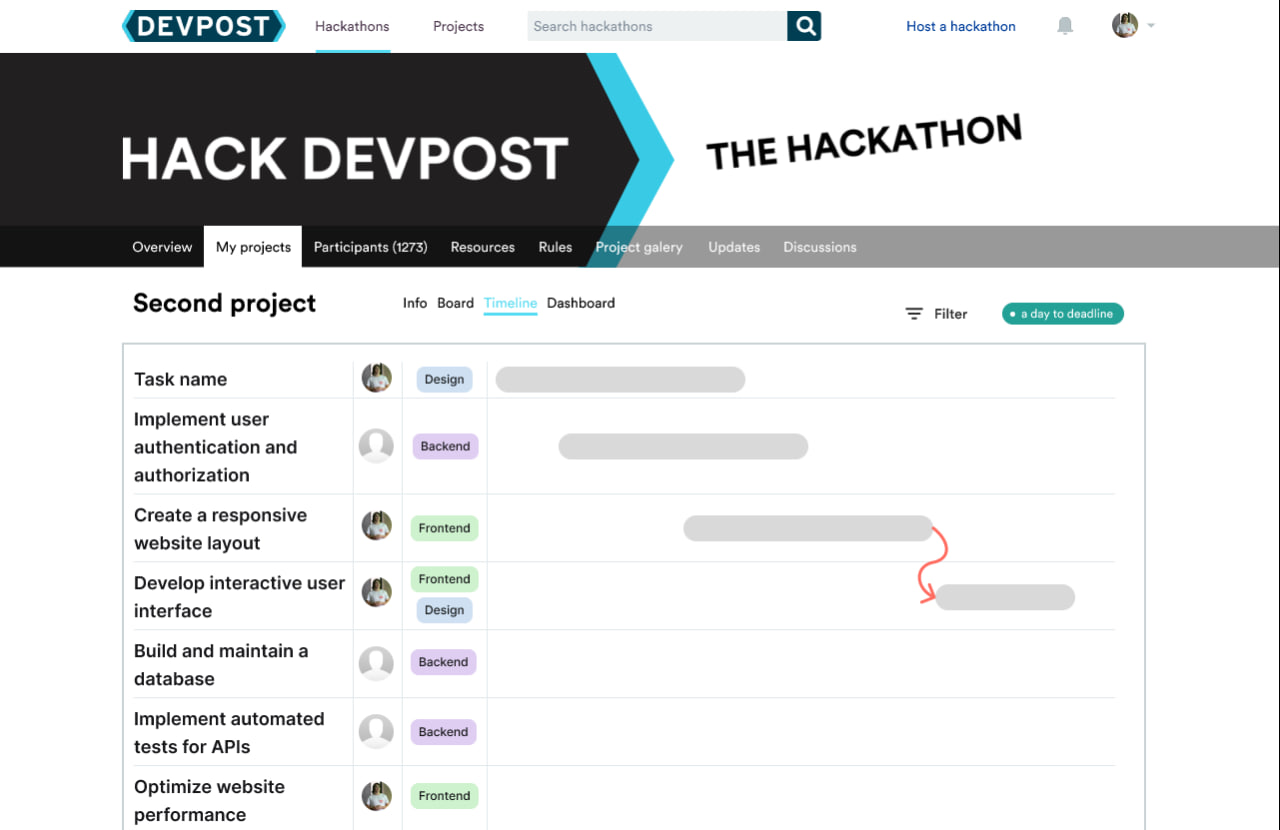This screenshot has width=1280, height=830.
Task: Click the Devpost logo
Action: pos(204,26)
